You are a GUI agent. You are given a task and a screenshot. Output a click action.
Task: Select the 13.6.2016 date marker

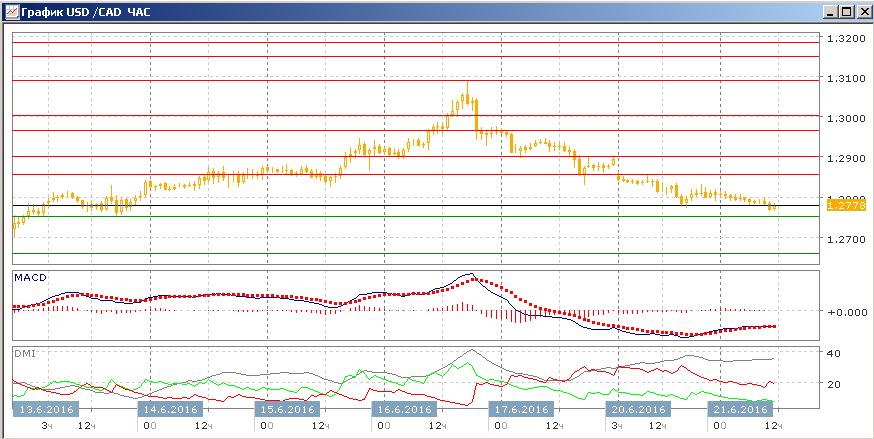[46, 409]
